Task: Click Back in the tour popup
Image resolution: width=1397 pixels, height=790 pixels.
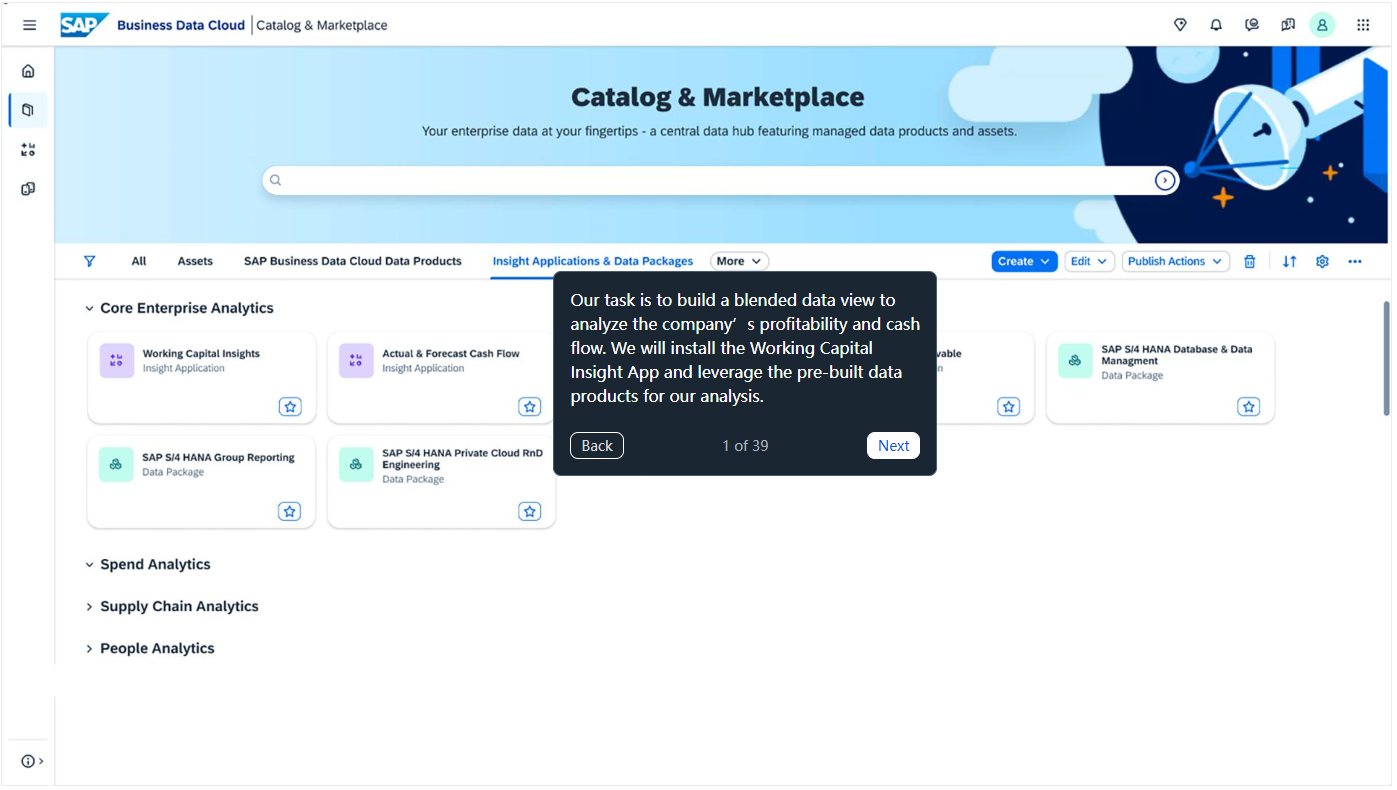Action: pyautogui.click(x=597, y=446)
